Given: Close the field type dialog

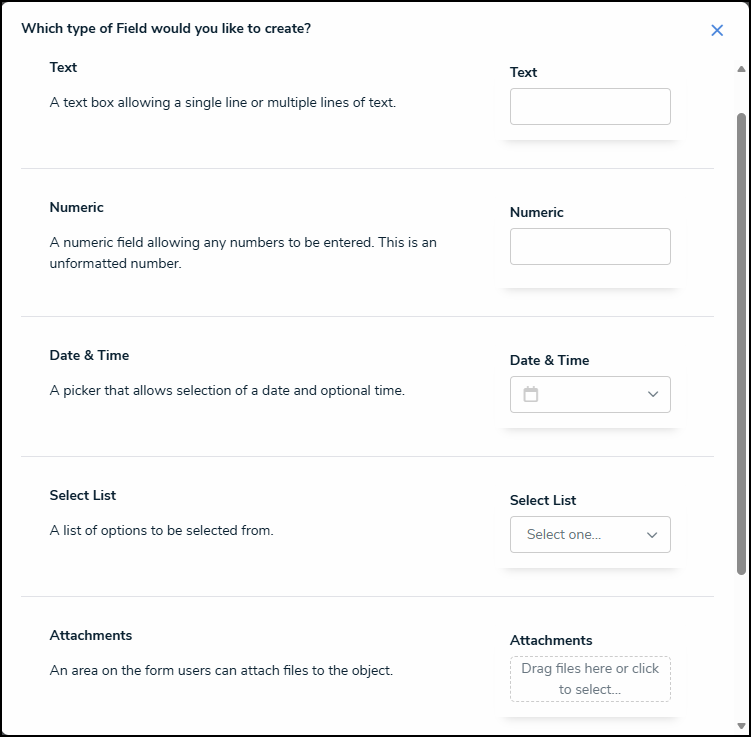Looking at the screenshot, I should pyautogui.click(x=717, y=30).
